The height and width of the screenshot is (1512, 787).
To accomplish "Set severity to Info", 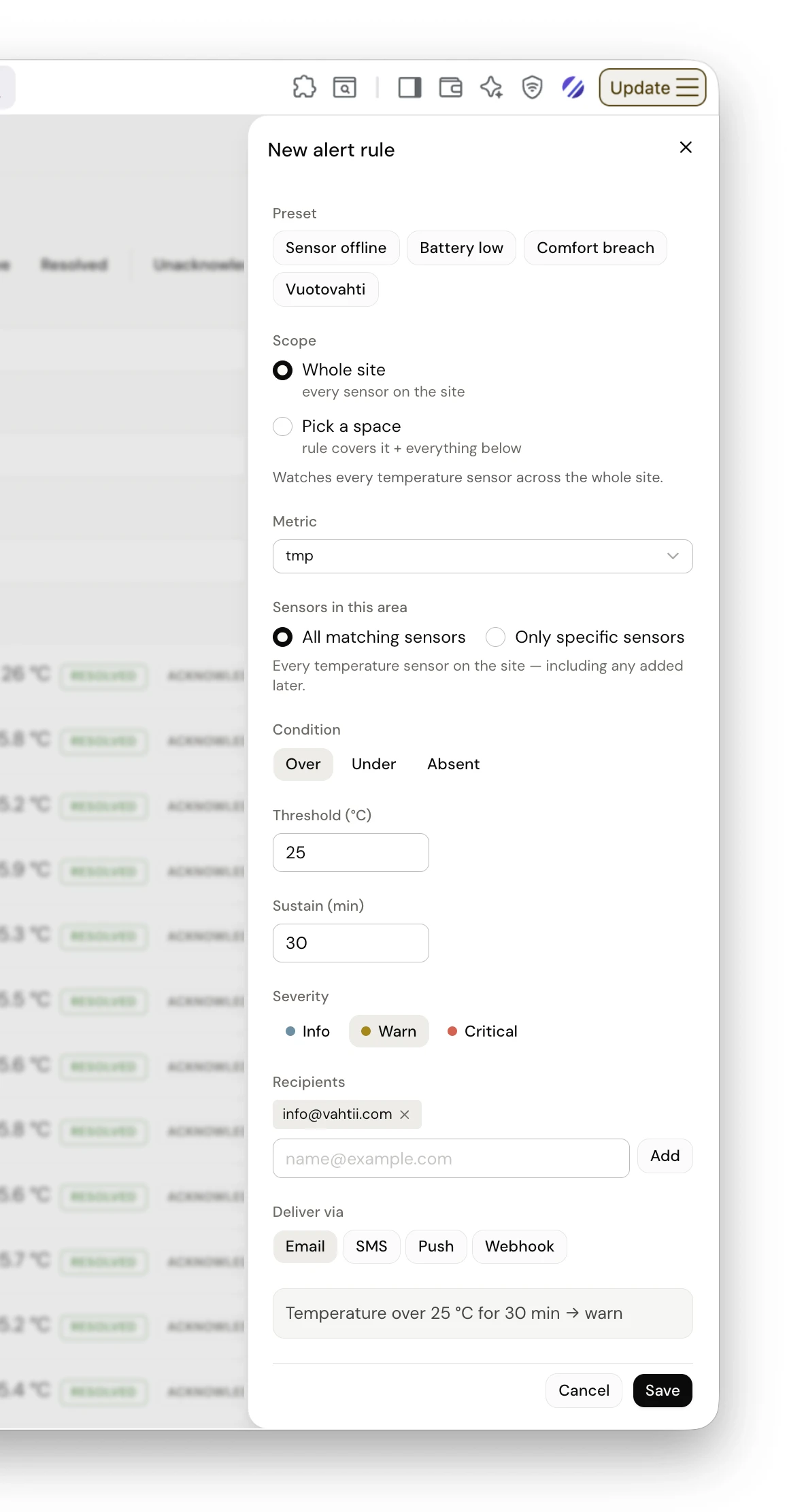I will (x=307, y=1032).
